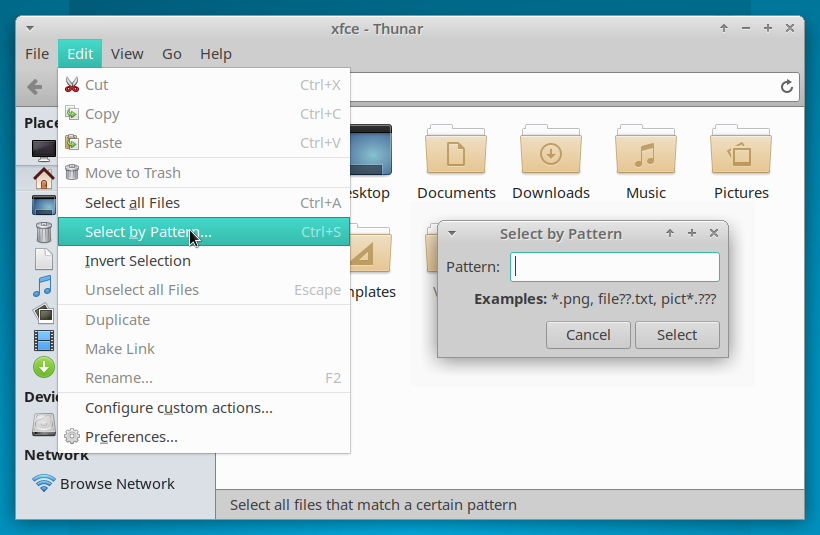This screenshot has width=820, height=535.
Task: Roll up the dialog with the arrow button
Action: click(x=670, y=233)
